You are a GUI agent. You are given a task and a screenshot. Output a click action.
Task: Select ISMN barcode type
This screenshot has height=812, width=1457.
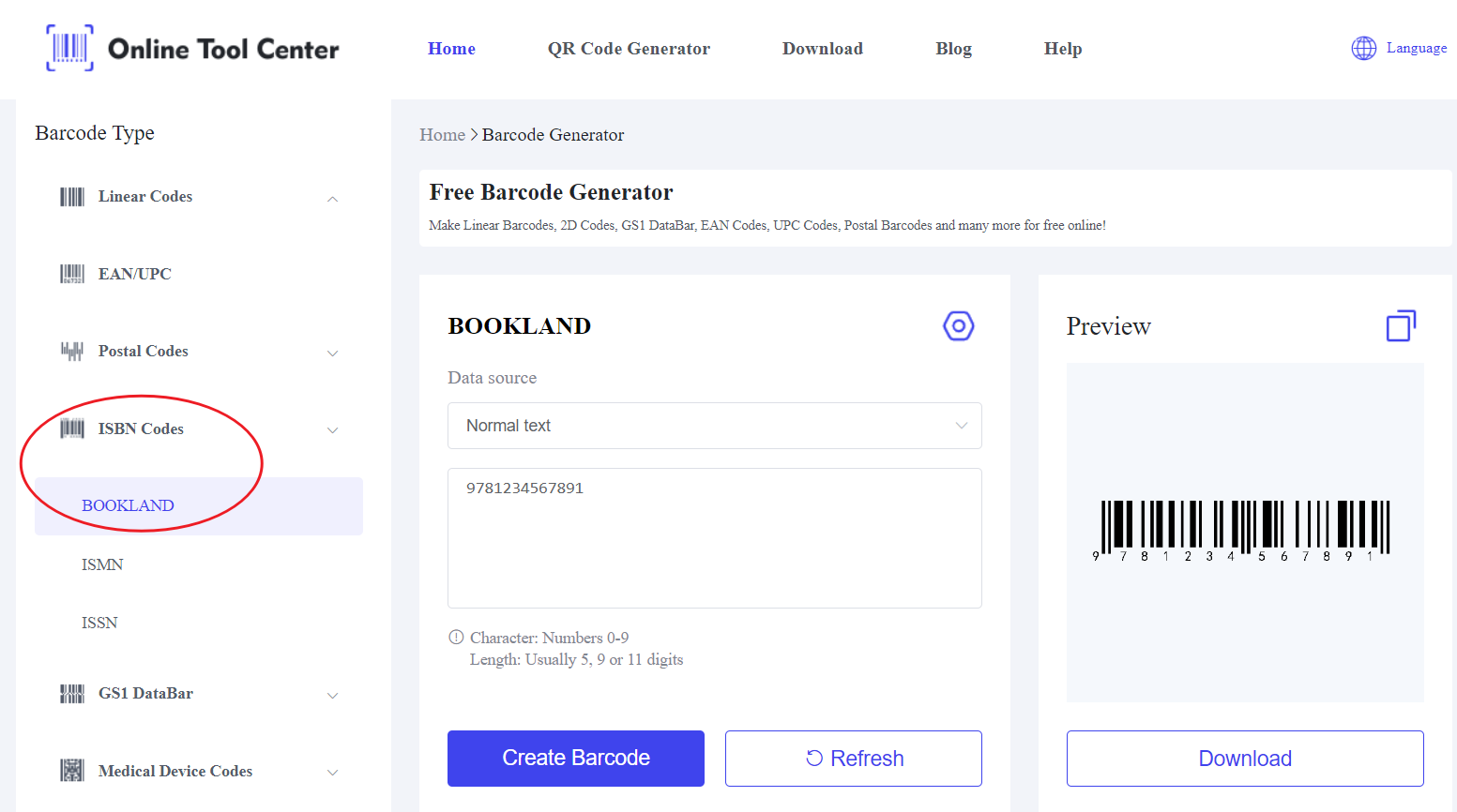click(102, 564)
